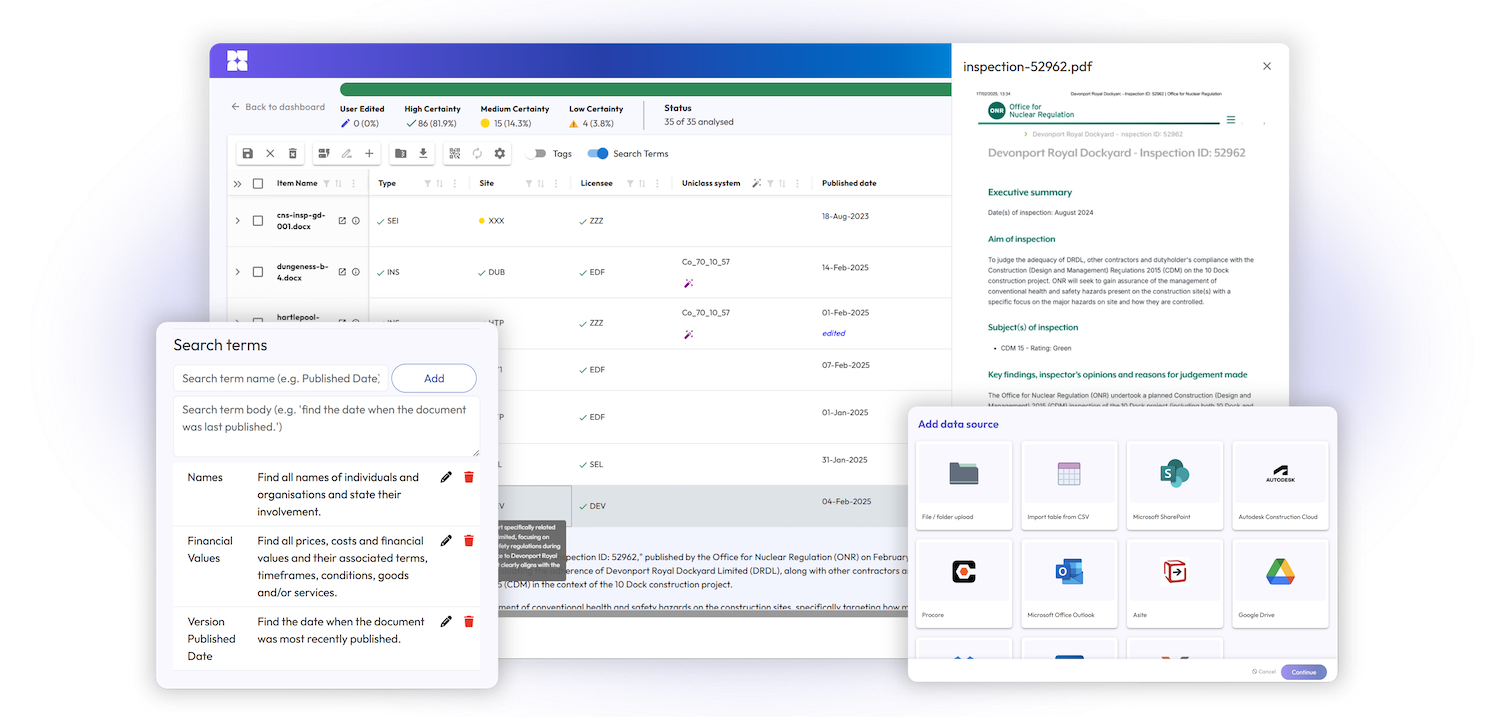The width and height of the screenshot is (1500, 717).
Task: Check the box for cns-insp-gd-001.docx row
Action: coord(258,220)
